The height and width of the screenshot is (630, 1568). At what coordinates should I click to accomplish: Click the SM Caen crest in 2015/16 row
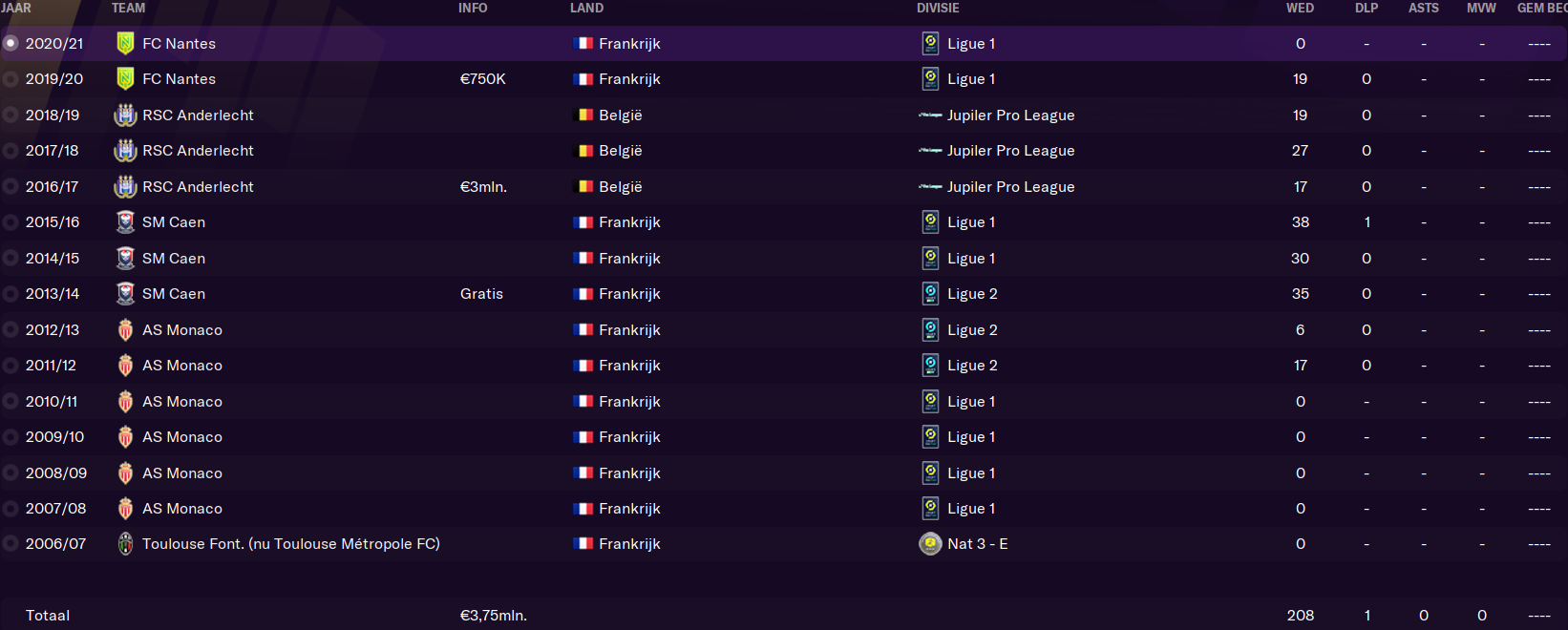(125, 221)
